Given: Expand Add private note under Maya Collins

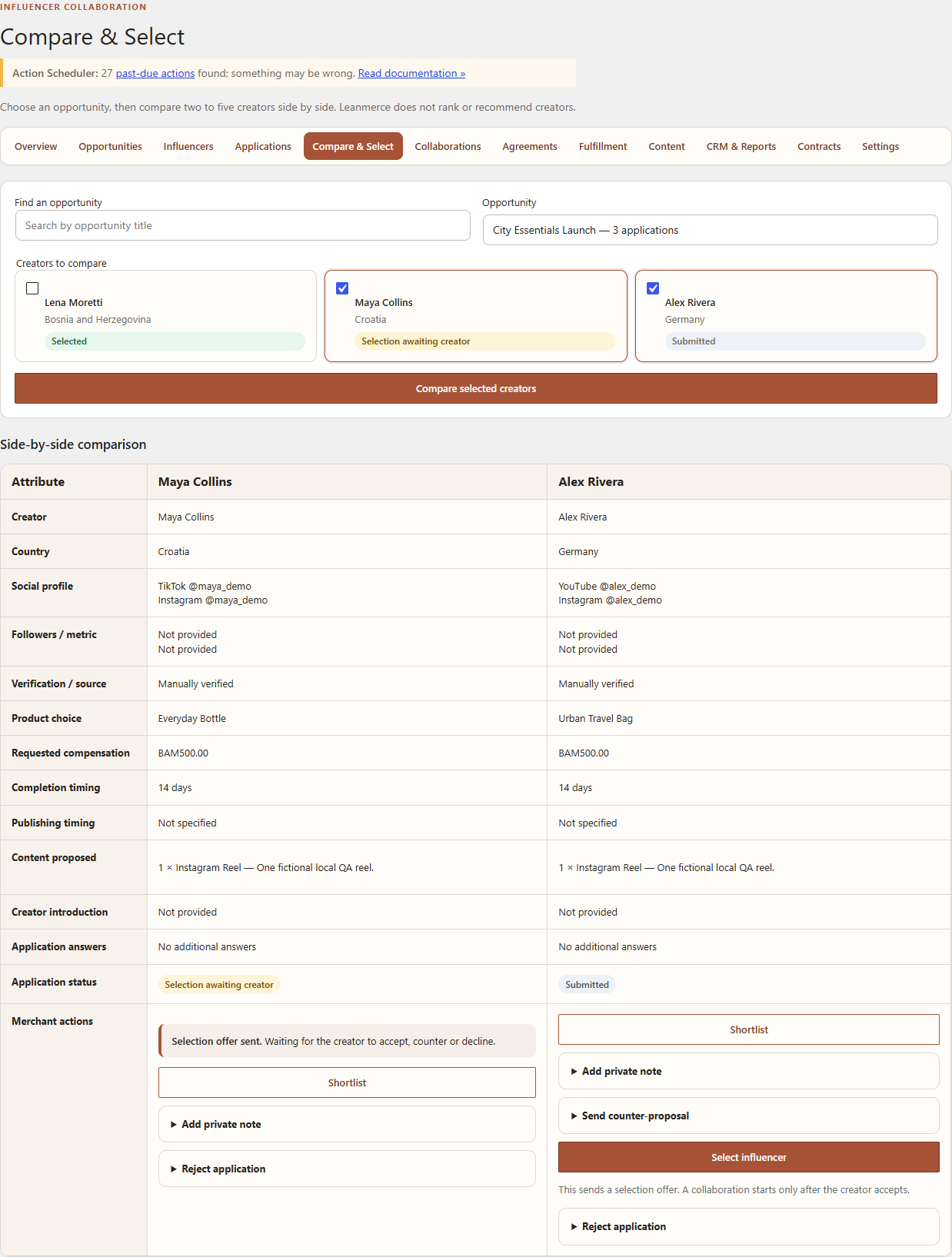Looking at the screenshot, I should click(347, 1124).
